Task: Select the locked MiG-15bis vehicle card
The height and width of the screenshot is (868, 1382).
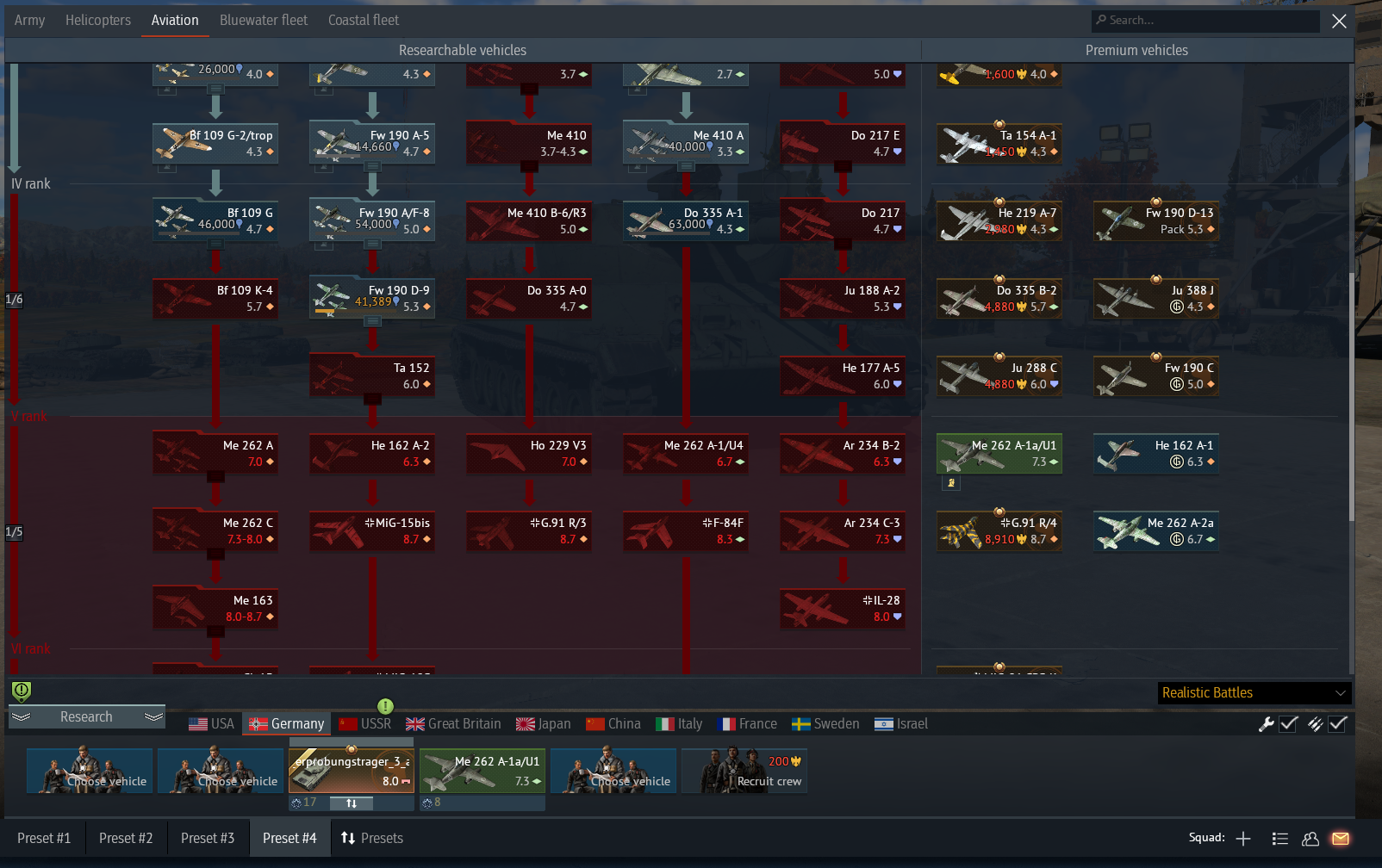Action: click(372, 530)
